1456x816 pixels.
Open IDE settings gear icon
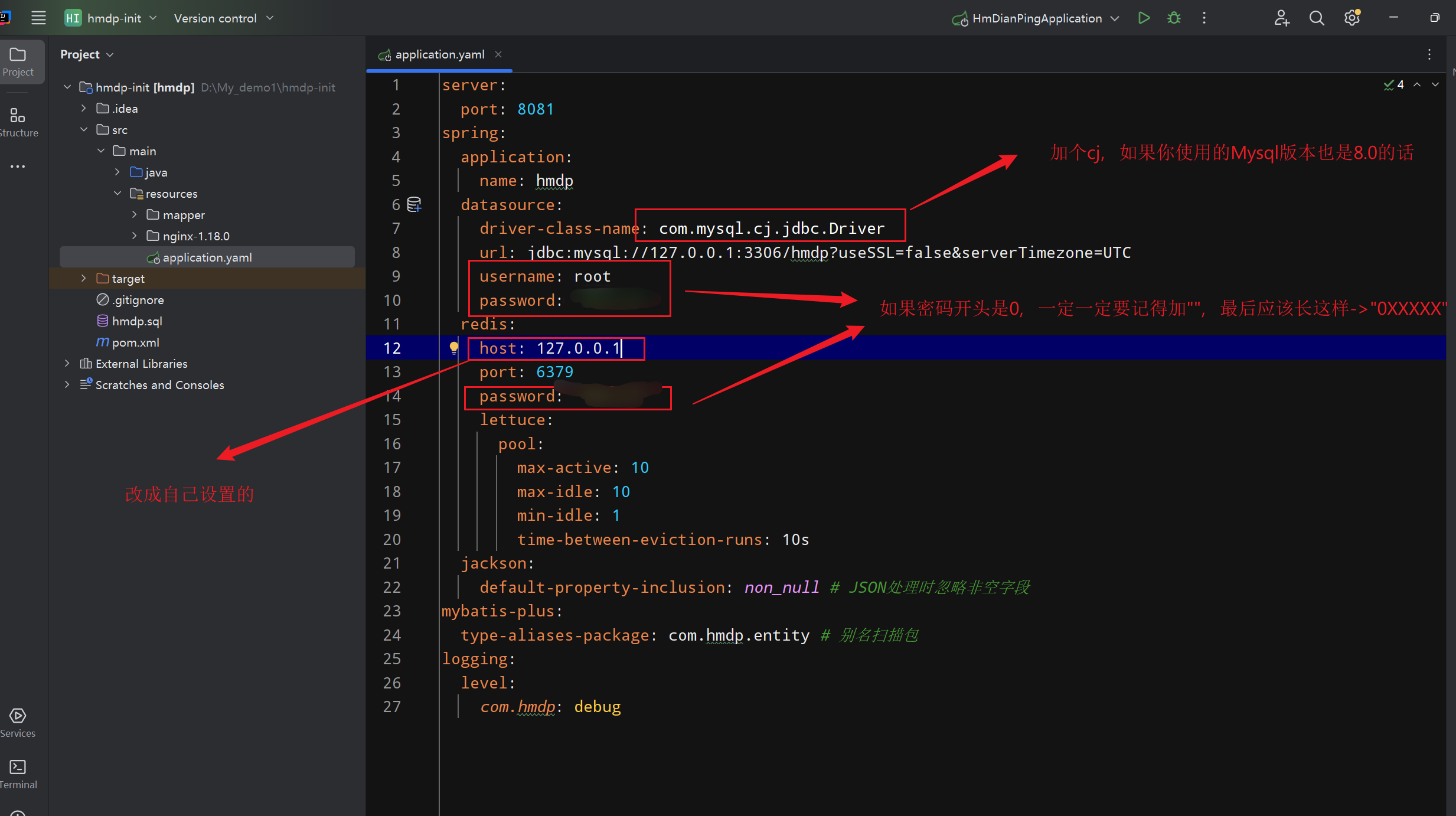click(x=1352, y=18)
